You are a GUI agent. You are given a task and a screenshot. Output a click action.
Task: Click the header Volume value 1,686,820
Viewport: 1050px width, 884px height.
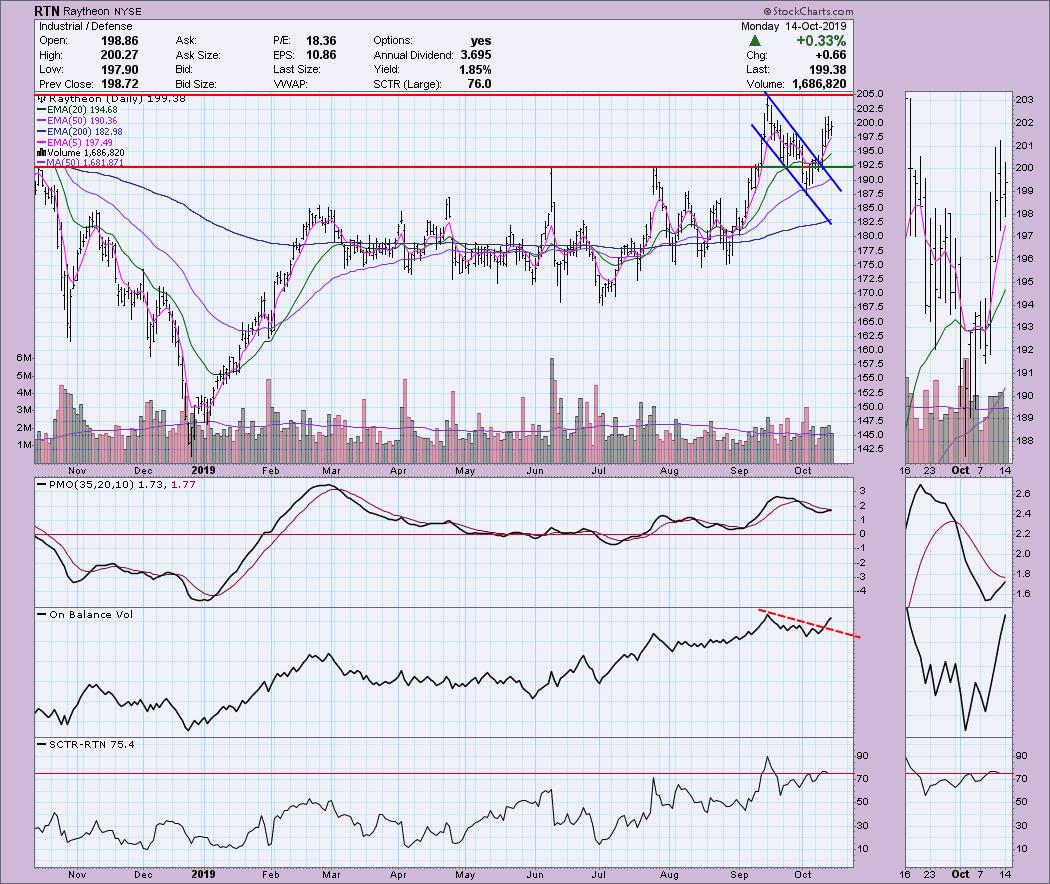[x=819, y=84]
